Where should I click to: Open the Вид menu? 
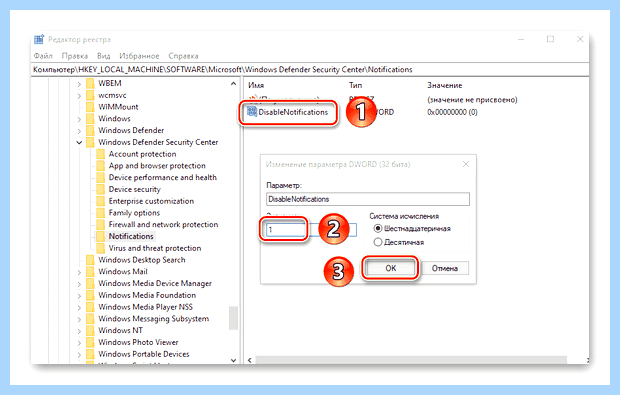pyautogui.click(x=104, y=56)
